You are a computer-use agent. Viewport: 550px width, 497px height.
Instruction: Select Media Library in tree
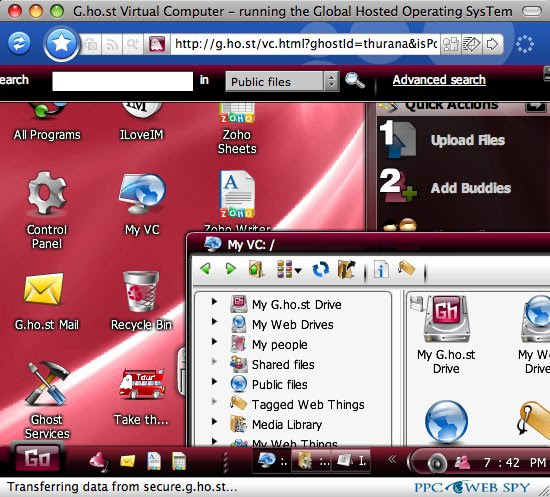pyautogui.click(x=287, y=425)
